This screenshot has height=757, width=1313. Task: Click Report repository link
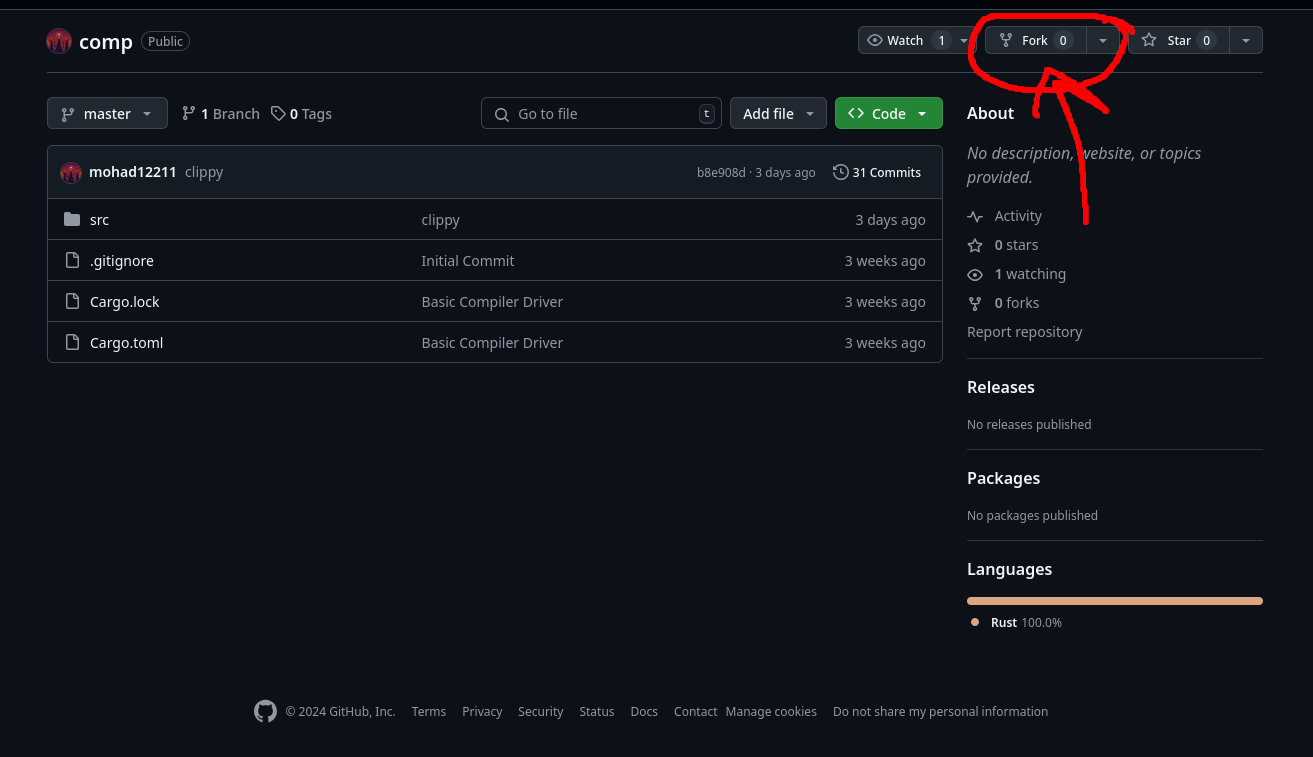(1024, 332)
